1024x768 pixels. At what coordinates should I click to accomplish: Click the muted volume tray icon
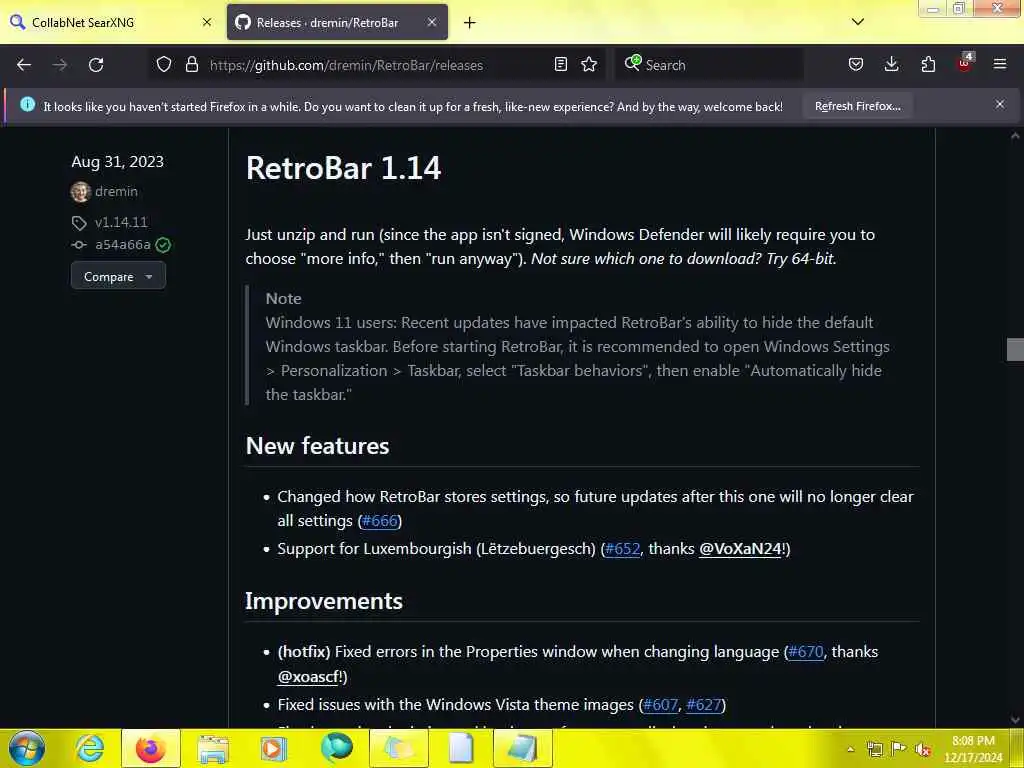point(923,749)
